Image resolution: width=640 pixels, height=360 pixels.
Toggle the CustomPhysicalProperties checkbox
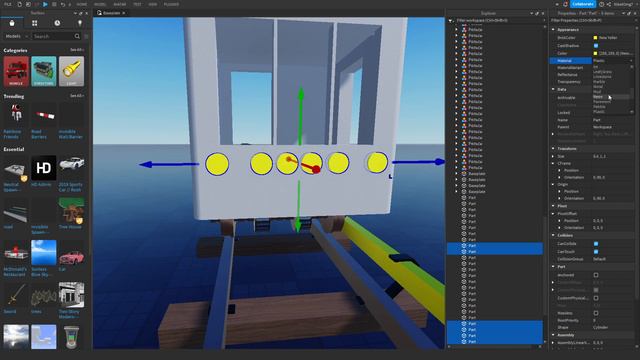click(596, 298)
